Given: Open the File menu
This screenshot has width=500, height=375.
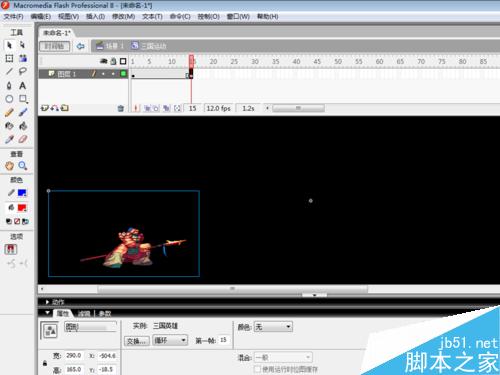Looking at the screenshot, I should click(x=13, y=16).
